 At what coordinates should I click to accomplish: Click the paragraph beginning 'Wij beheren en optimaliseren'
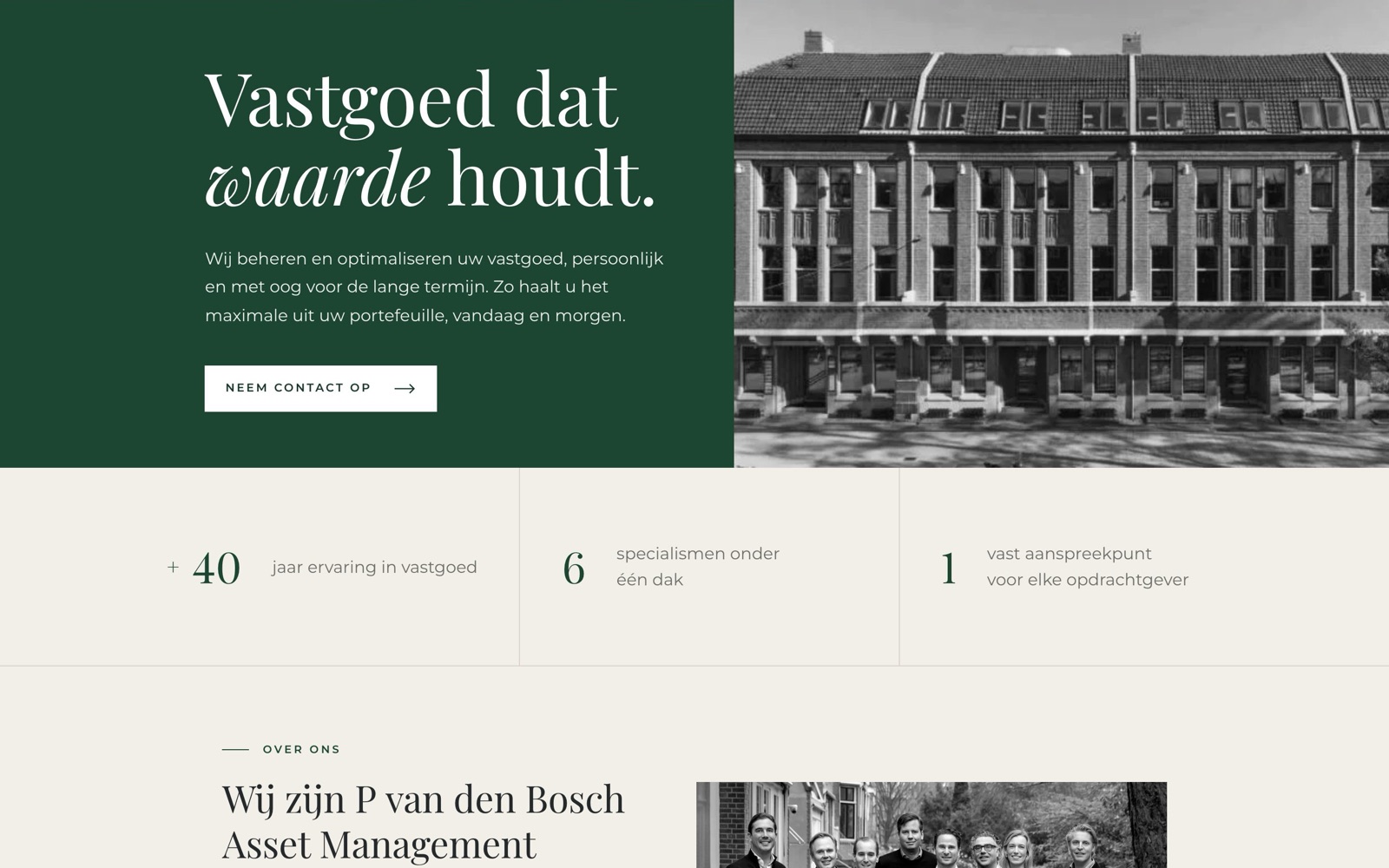pyautogui.click(x=434, y=286)
